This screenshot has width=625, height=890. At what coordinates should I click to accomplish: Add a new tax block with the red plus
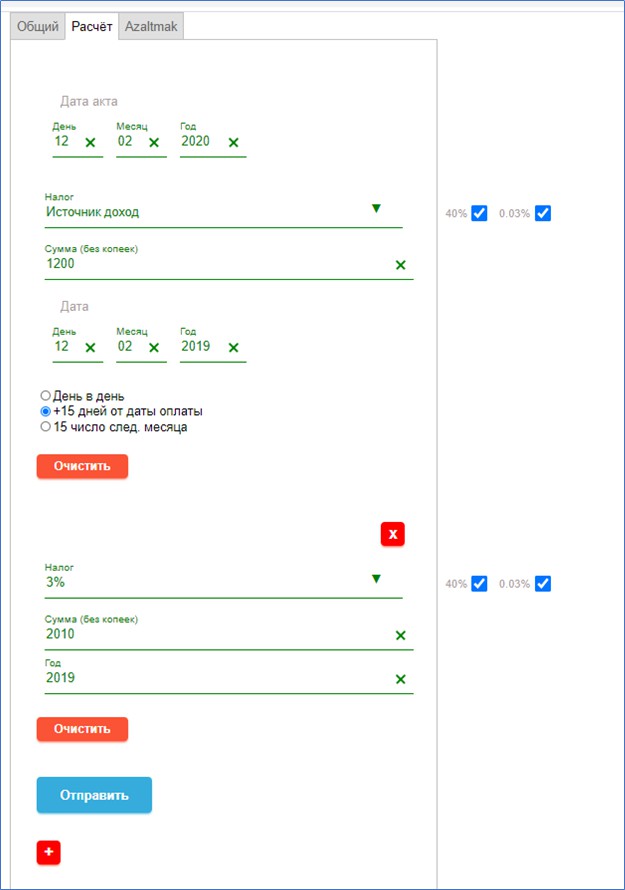pyautogui.click(x=49, y=852)
